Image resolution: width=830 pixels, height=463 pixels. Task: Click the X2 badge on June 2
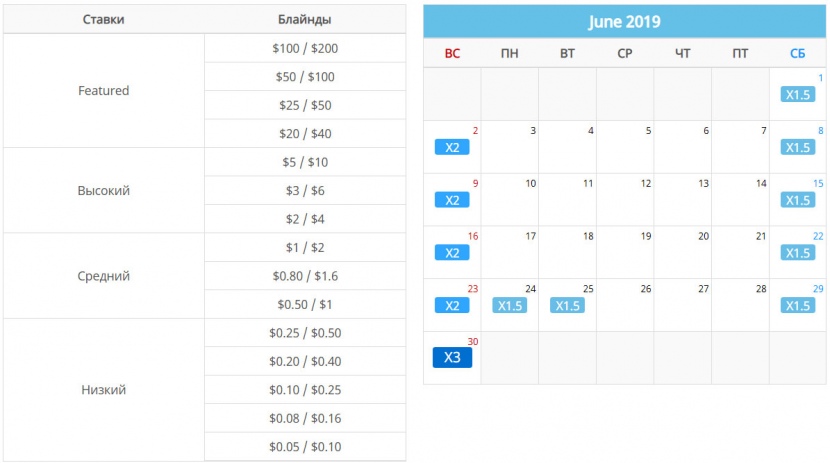pos(452,147)
